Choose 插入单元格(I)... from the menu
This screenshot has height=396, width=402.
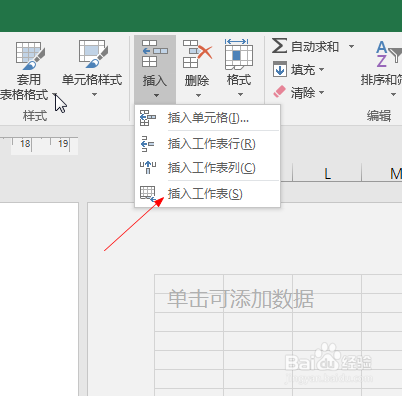click(207, 118)
